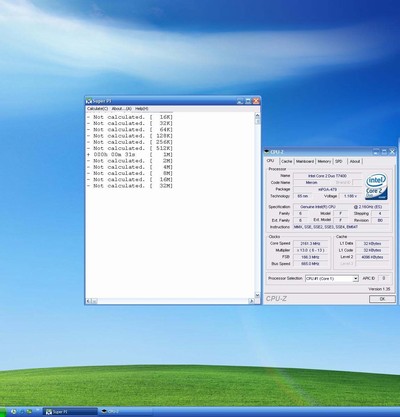
Task: Click the Package value 'mPGA-479'
Action: pos(327,189)
